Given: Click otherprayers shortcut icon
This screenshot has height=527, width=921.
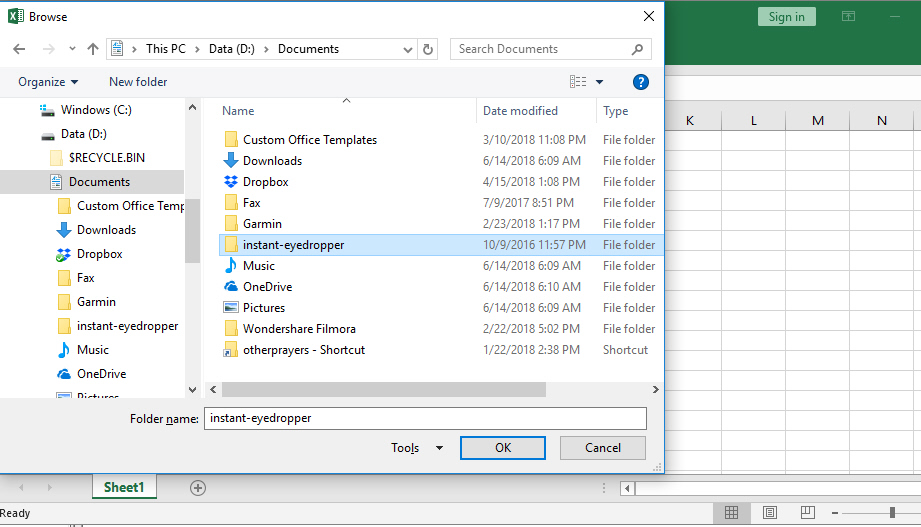Looking at the screenshot, I should [x=231, y=350].
